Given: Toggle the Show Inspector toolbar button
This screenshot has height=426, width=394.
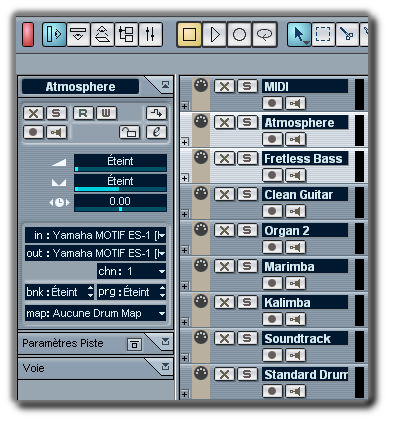Looking at the screenshot, I should click(x=54, y=34).
